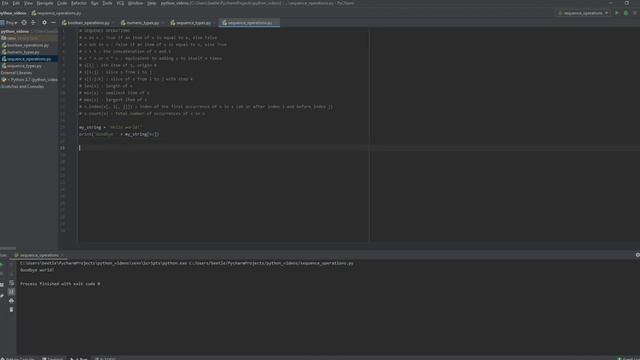640x360 pixels.
Task: Click the collapse all icon in Project panel
Action: pos(33,23)
